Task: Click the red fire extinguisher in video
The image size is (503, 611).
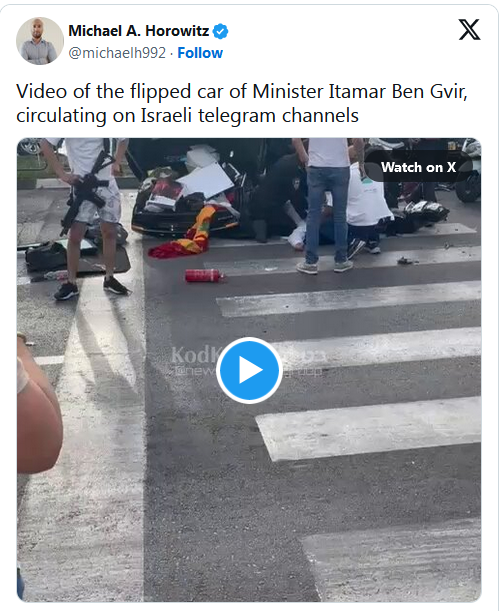Action: coord(205,275)
